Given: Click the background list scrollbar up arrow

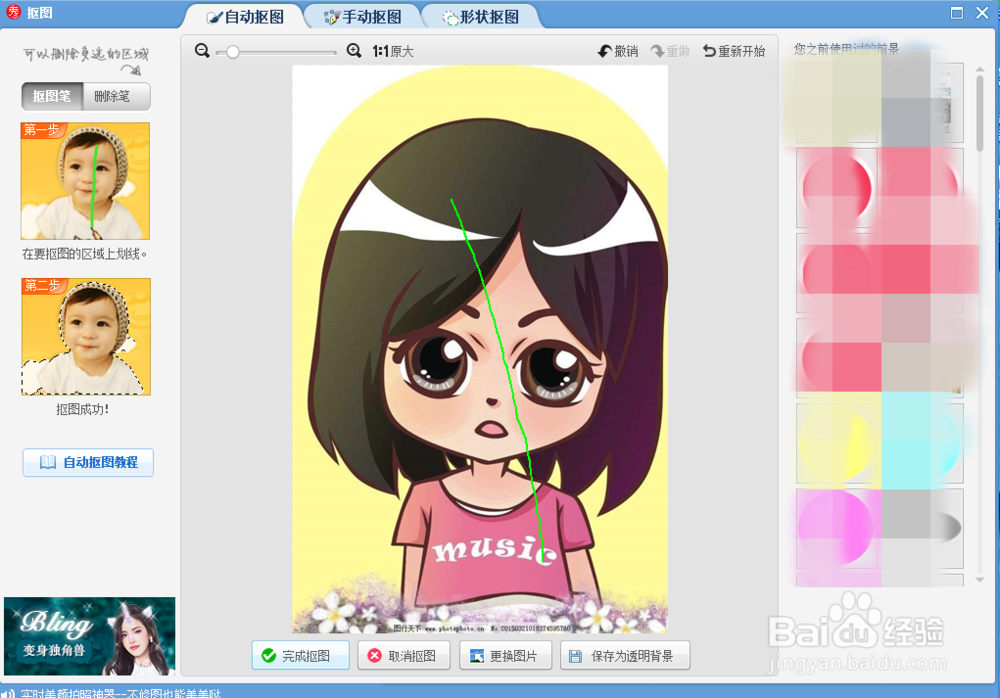Looking at the screenshot, I should pos(980,69).
